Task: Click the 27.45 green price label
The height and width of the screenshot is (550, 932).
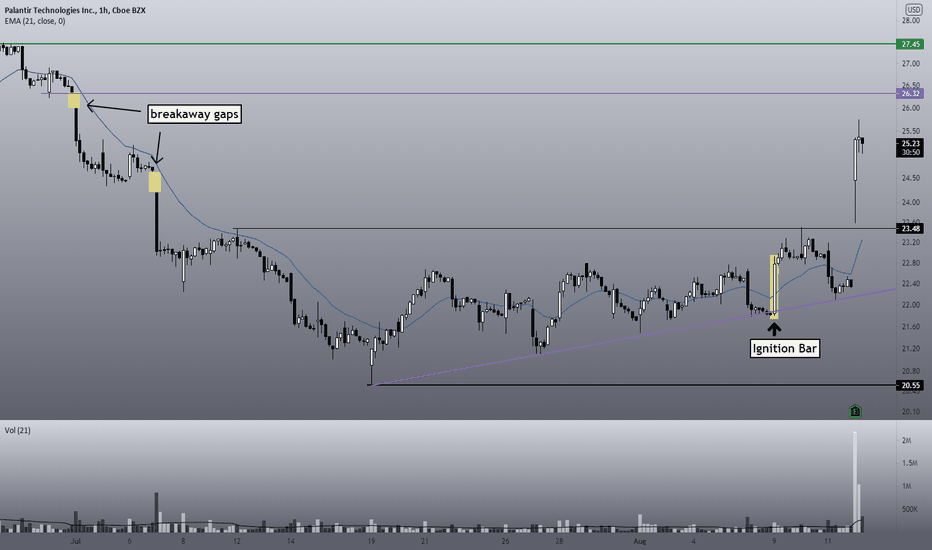Action: [x=909, y=45]
